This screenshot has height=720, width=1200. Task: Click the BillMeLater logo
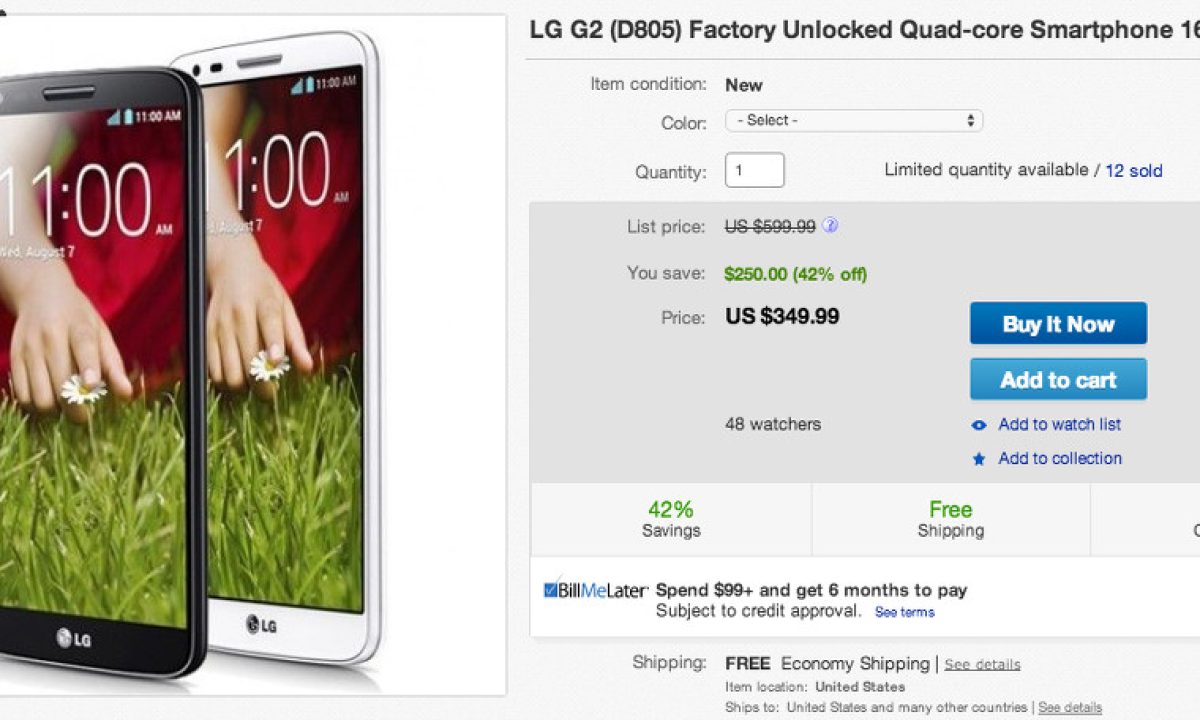pyautogui.click(x=595, y=590)
